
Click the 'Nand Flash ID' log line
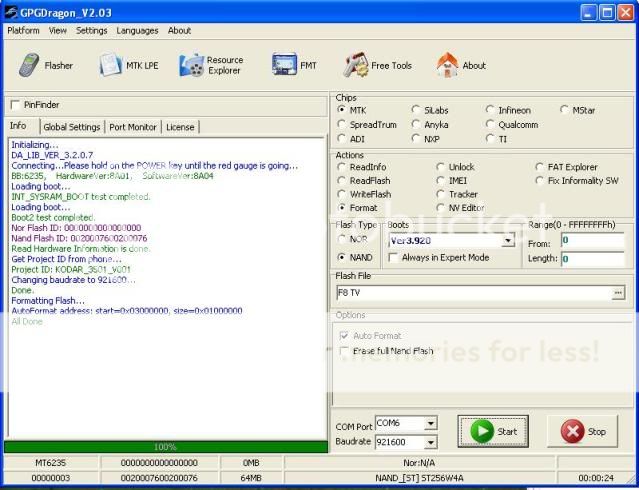pyautogui.click(x=79, y=238)
